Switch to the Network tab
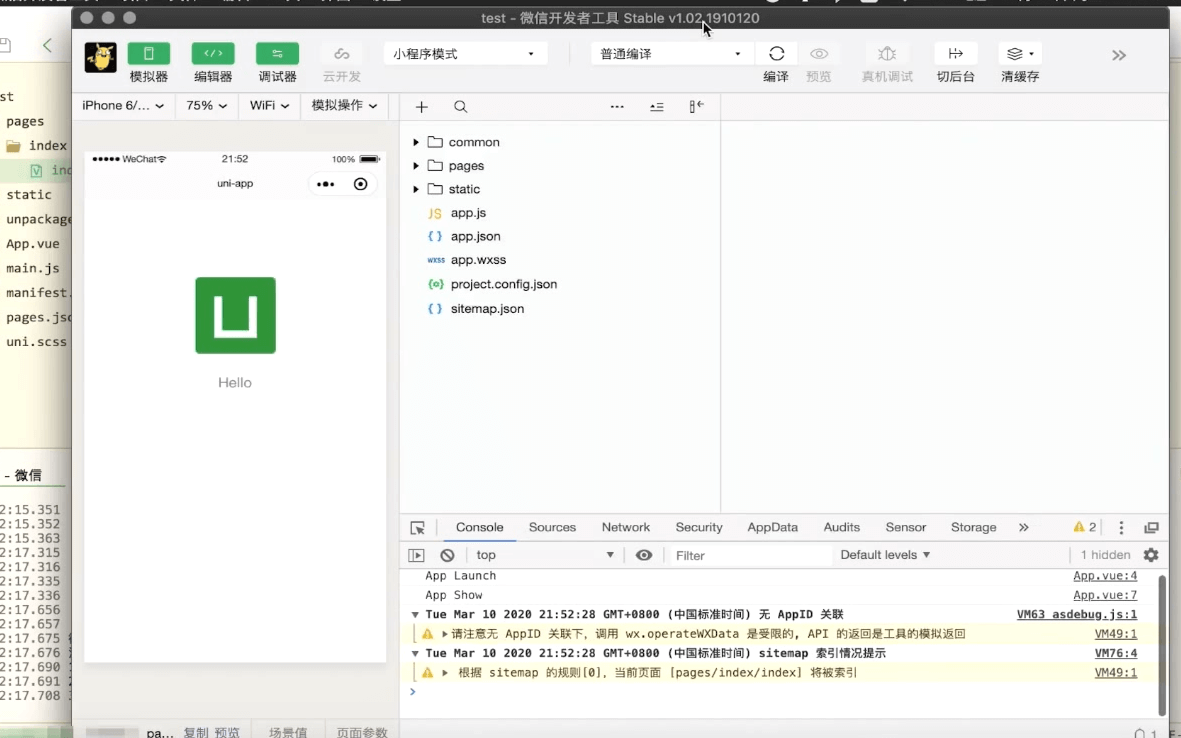 point(626,527)
